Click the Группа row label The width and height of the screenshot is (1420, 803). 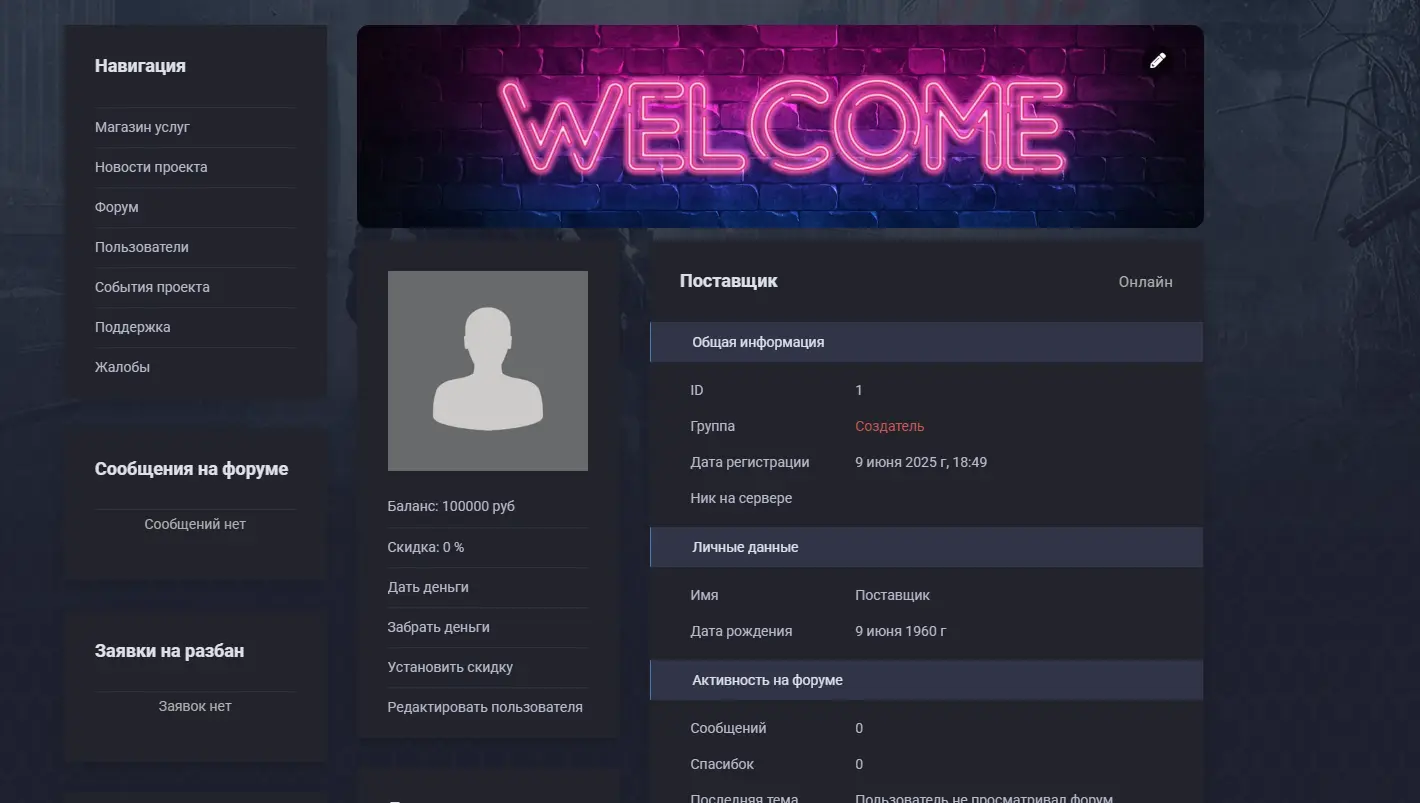click(712, 426)
